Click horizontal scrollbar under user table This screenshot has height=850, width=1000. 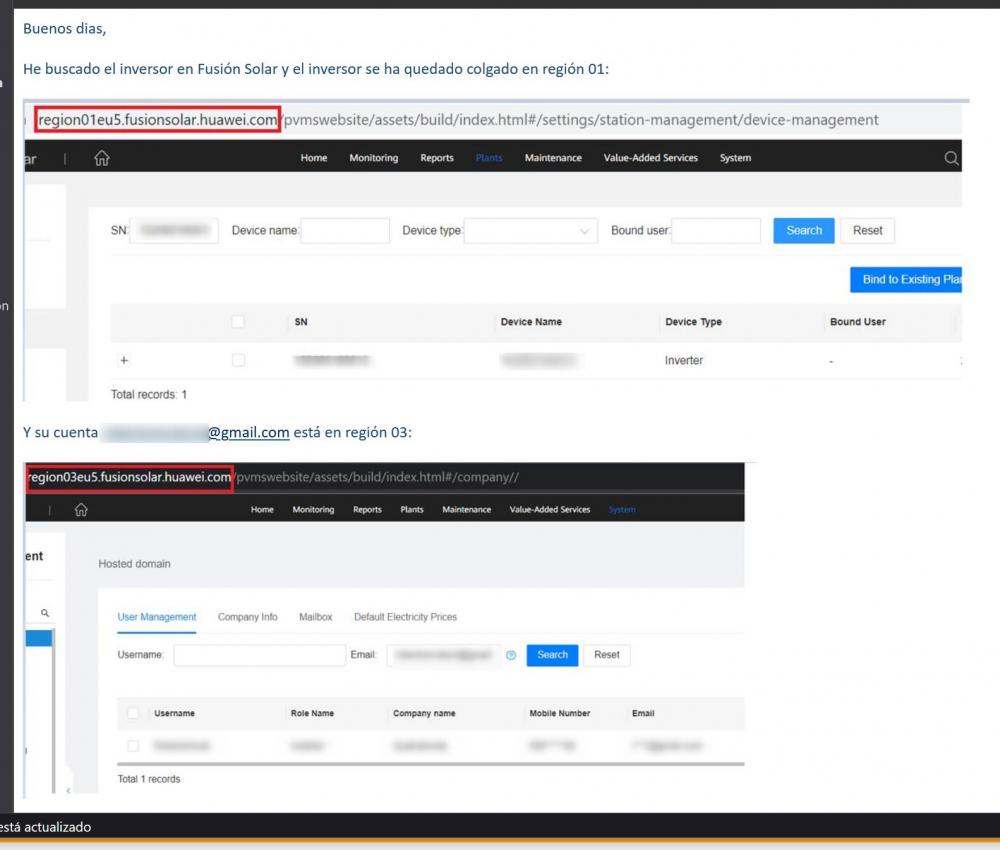(x=430, y=763)
